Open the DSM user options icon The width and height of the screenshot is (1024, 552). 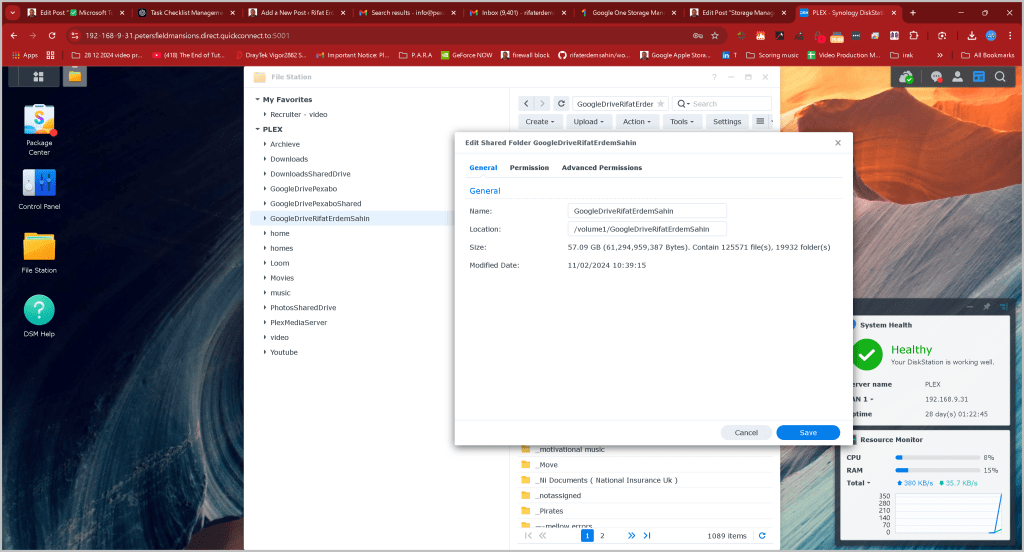tap(957, 77)
